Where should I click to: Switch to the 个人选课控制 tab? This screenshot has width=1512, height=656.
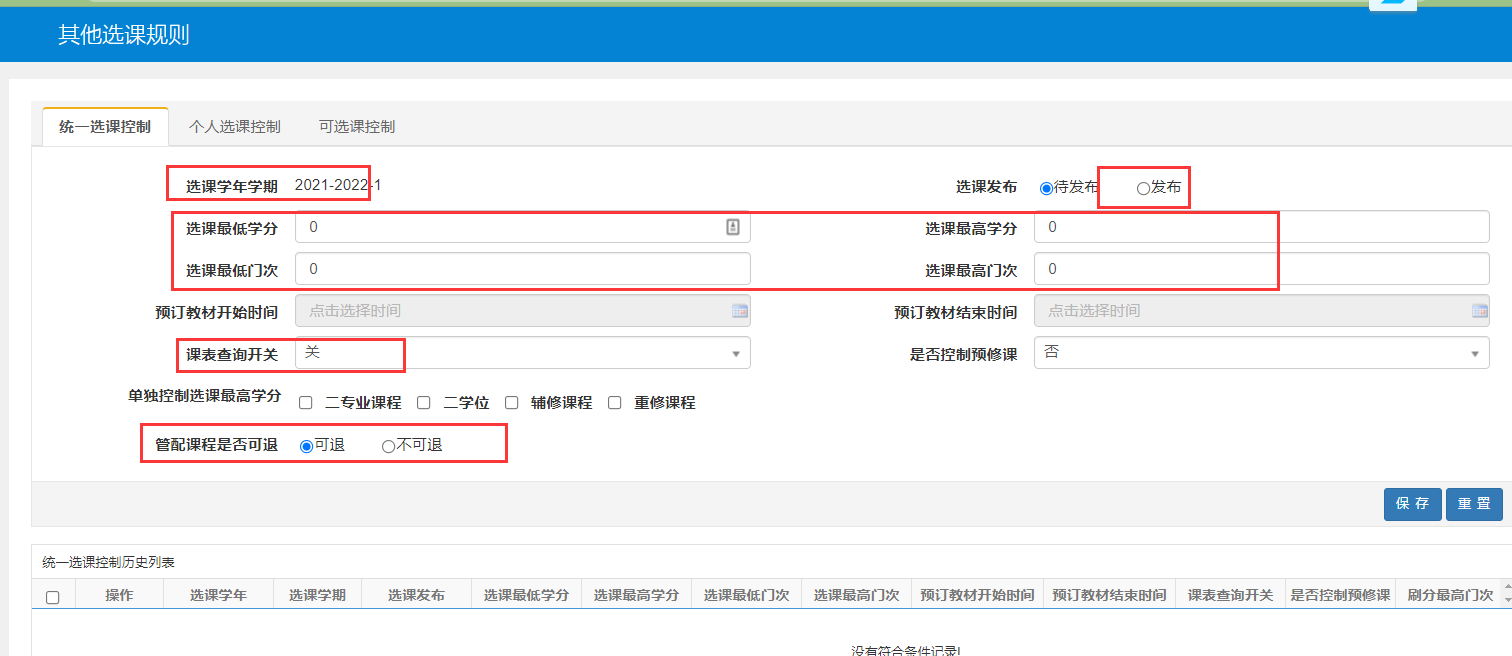click(x=234, y=127)
